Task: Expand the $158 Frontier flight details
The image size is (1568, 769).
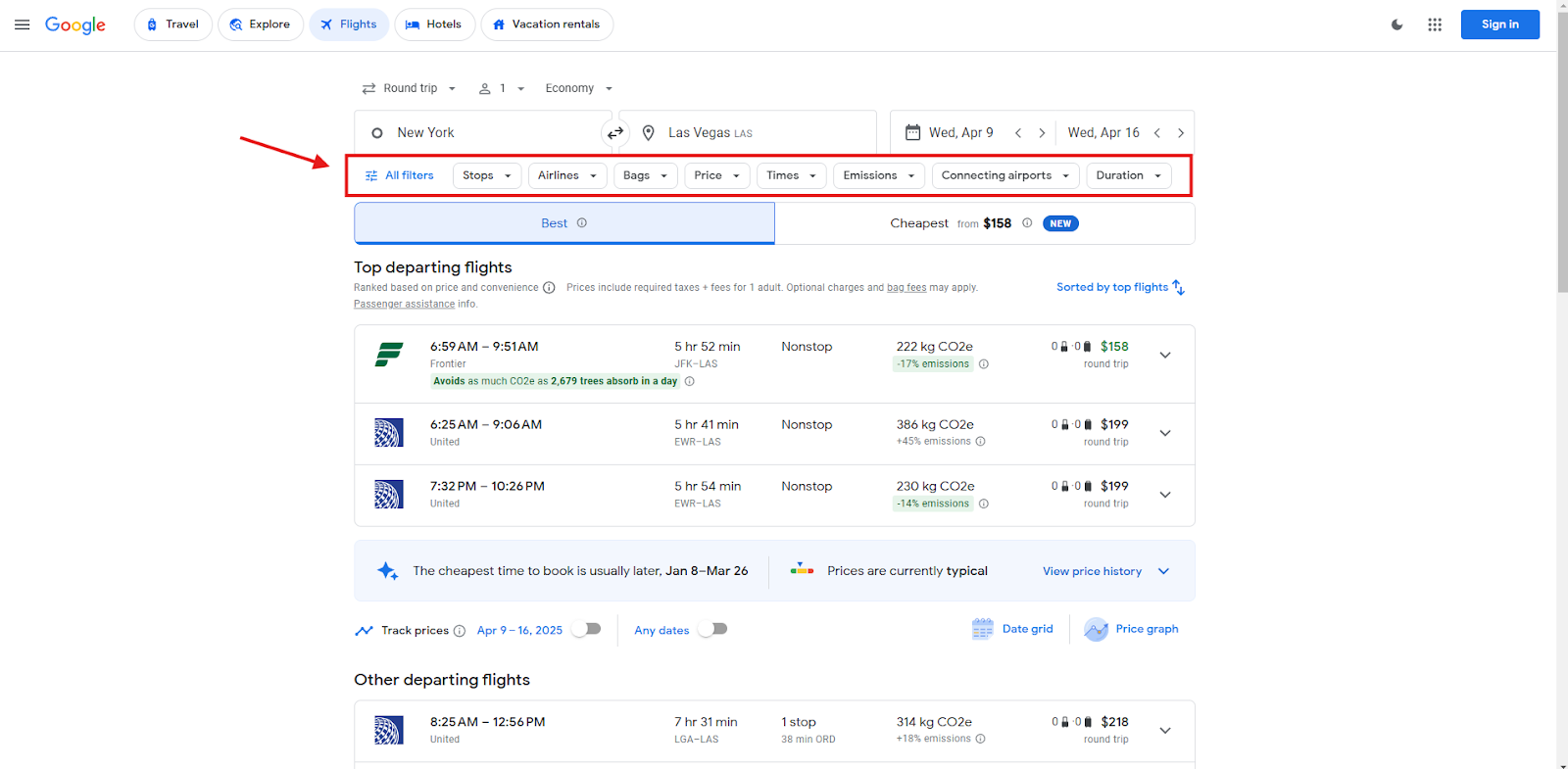Action: [x=1165, y=355]
